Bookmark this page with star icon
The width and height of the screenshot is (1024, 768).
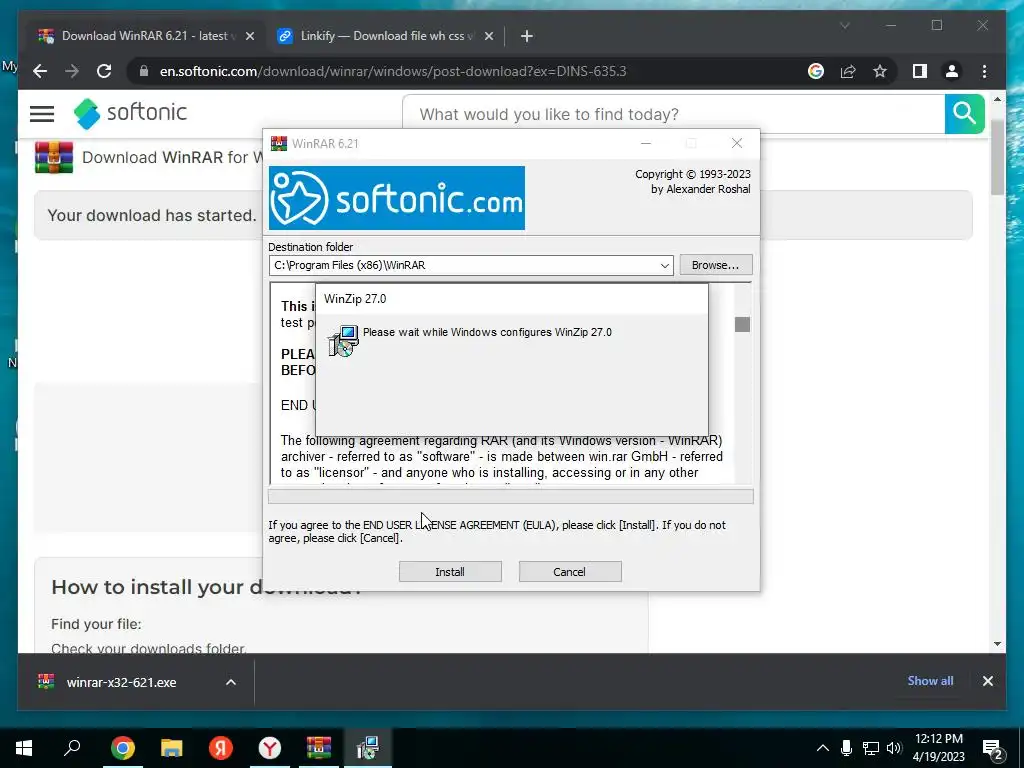pyautogui.click(x=880, y=71)
